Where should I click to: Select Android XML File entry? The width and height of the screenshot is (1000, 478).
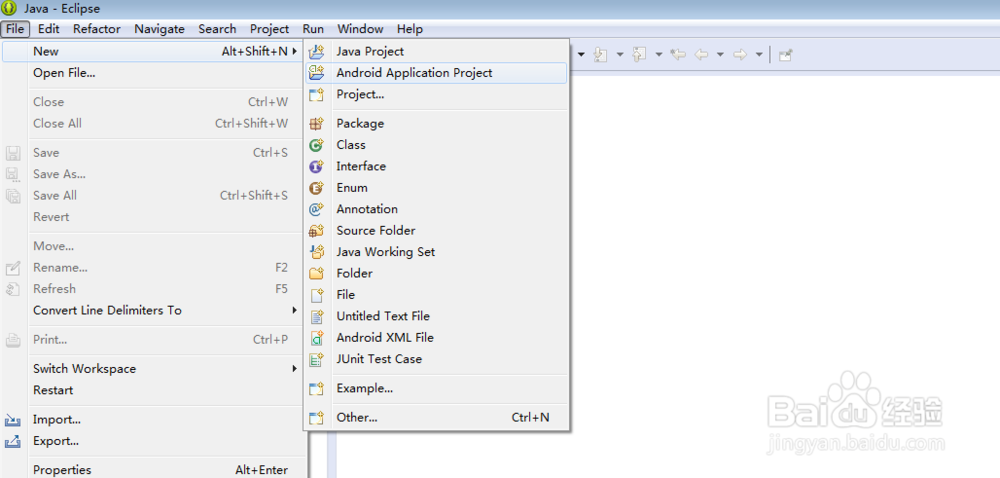pyautogui.click(x=385, y=338)
